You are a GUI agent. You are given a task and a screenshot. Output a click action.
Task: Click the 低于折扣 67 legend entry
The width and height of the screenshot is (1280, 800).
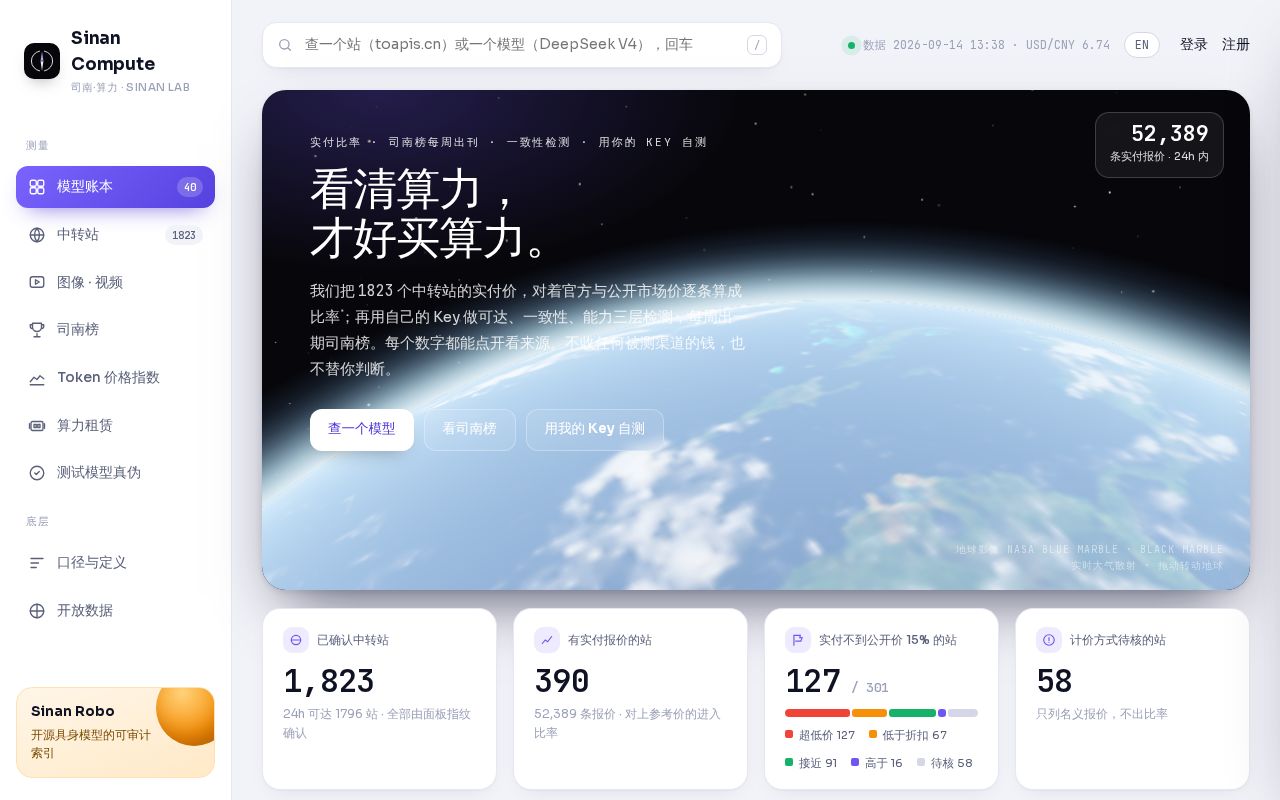click(x=908, y=735)
